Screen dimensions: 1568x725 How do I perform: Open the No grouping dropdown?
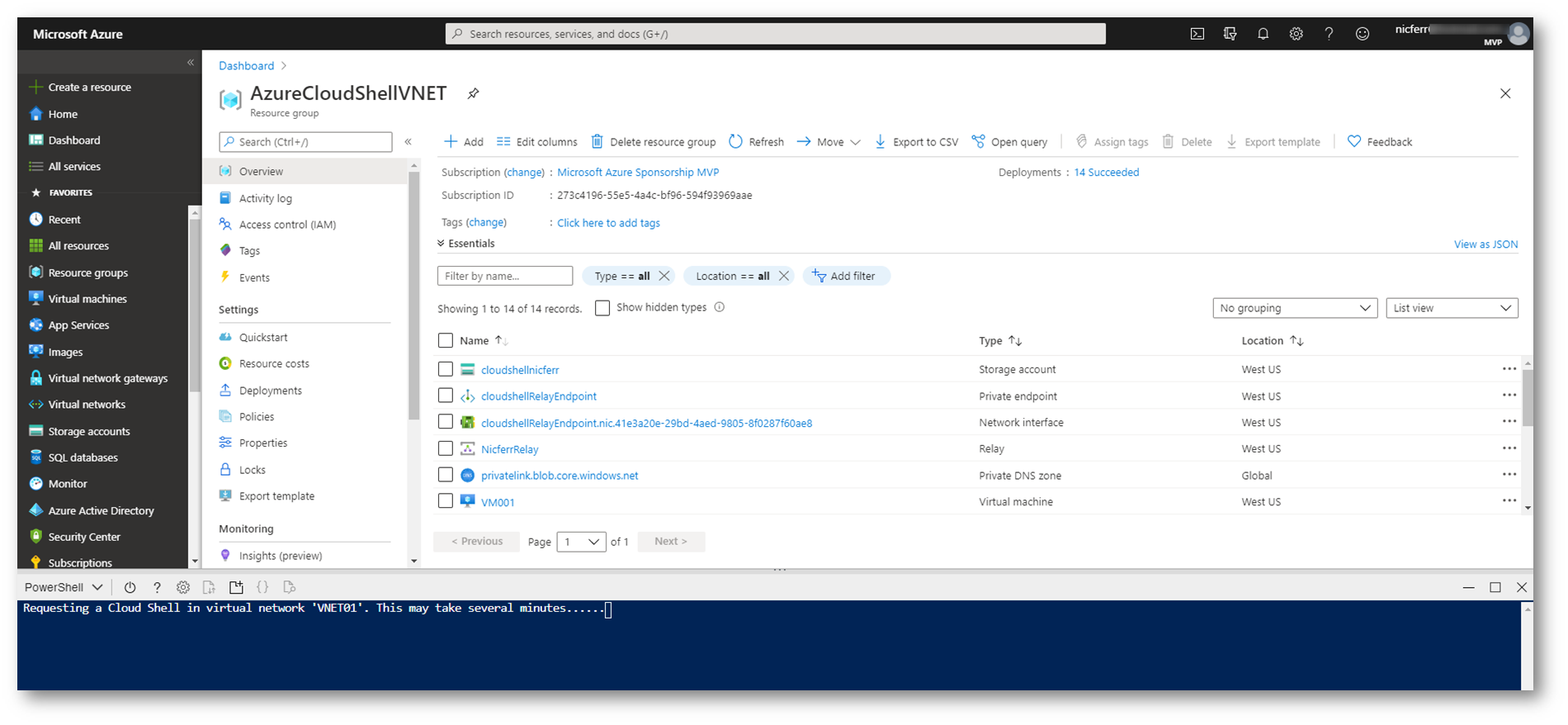tap(1295, 308)
